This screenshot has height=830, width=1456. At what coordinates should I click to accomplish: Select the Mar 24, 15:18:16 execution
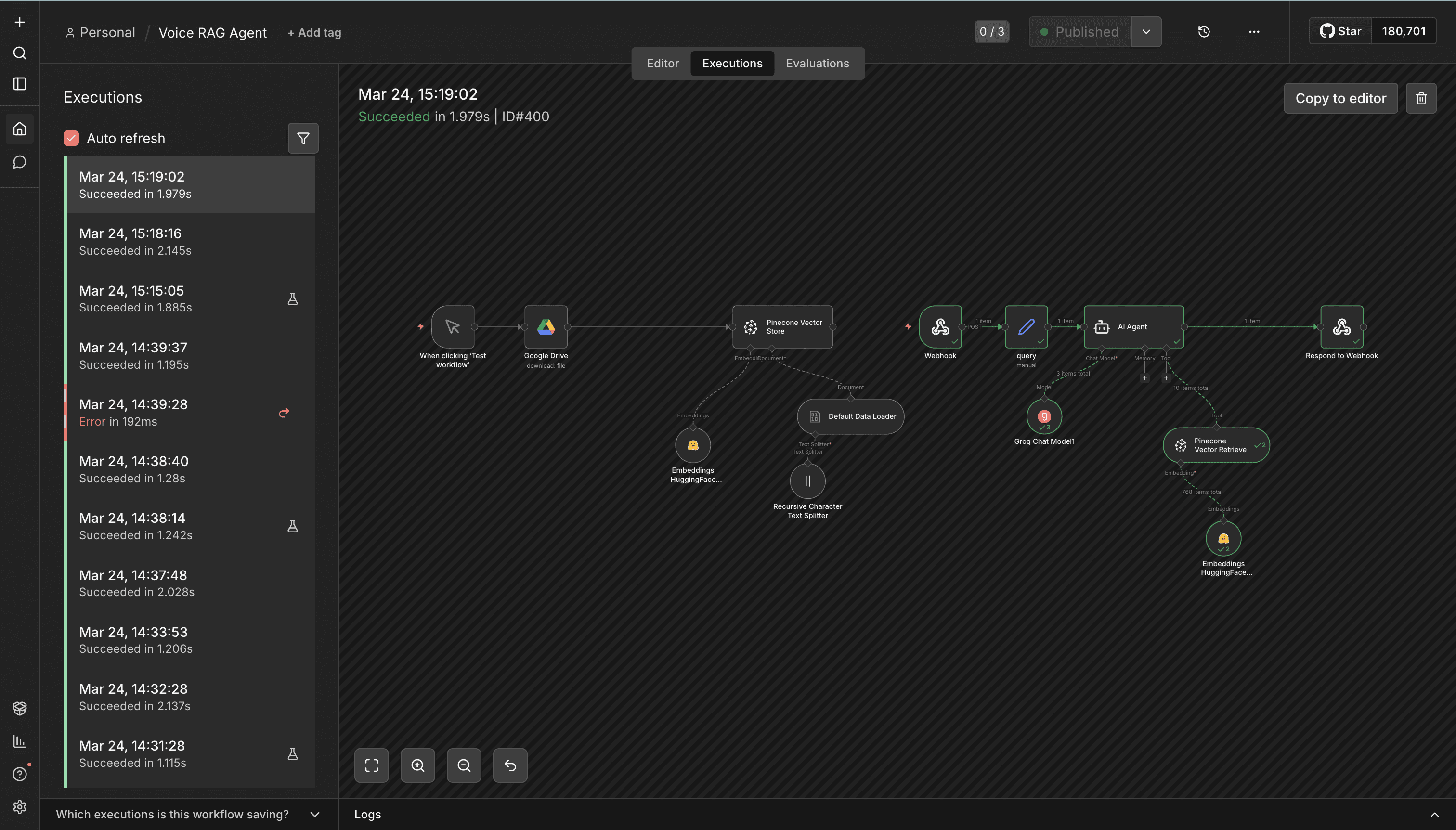pyautogui.click(x=190, y=242)
